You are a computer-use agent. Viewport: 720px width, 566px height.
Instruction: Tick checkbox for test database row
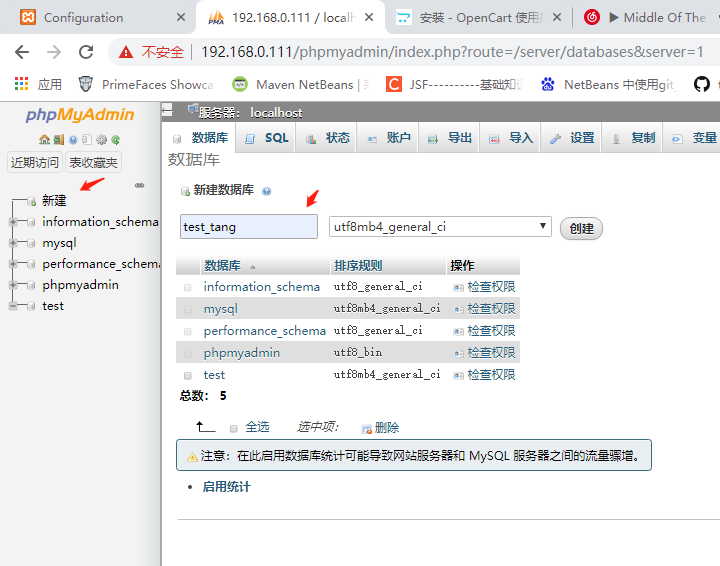[x=187, y=375]
